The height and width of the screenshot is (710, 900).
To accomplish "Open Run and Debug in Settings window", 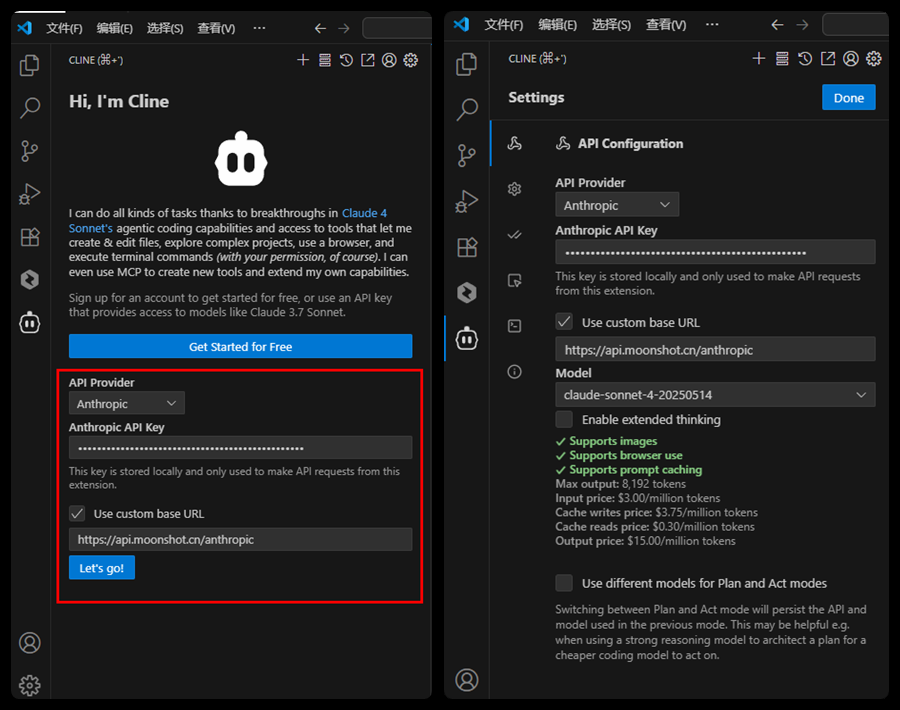I will [x=467, y=201].
